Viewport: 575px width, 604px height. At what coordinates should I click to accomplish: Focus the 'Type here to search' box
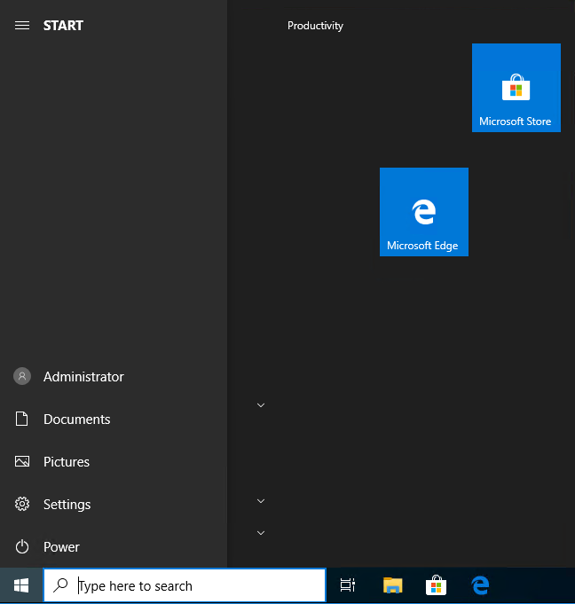(185, 586)
